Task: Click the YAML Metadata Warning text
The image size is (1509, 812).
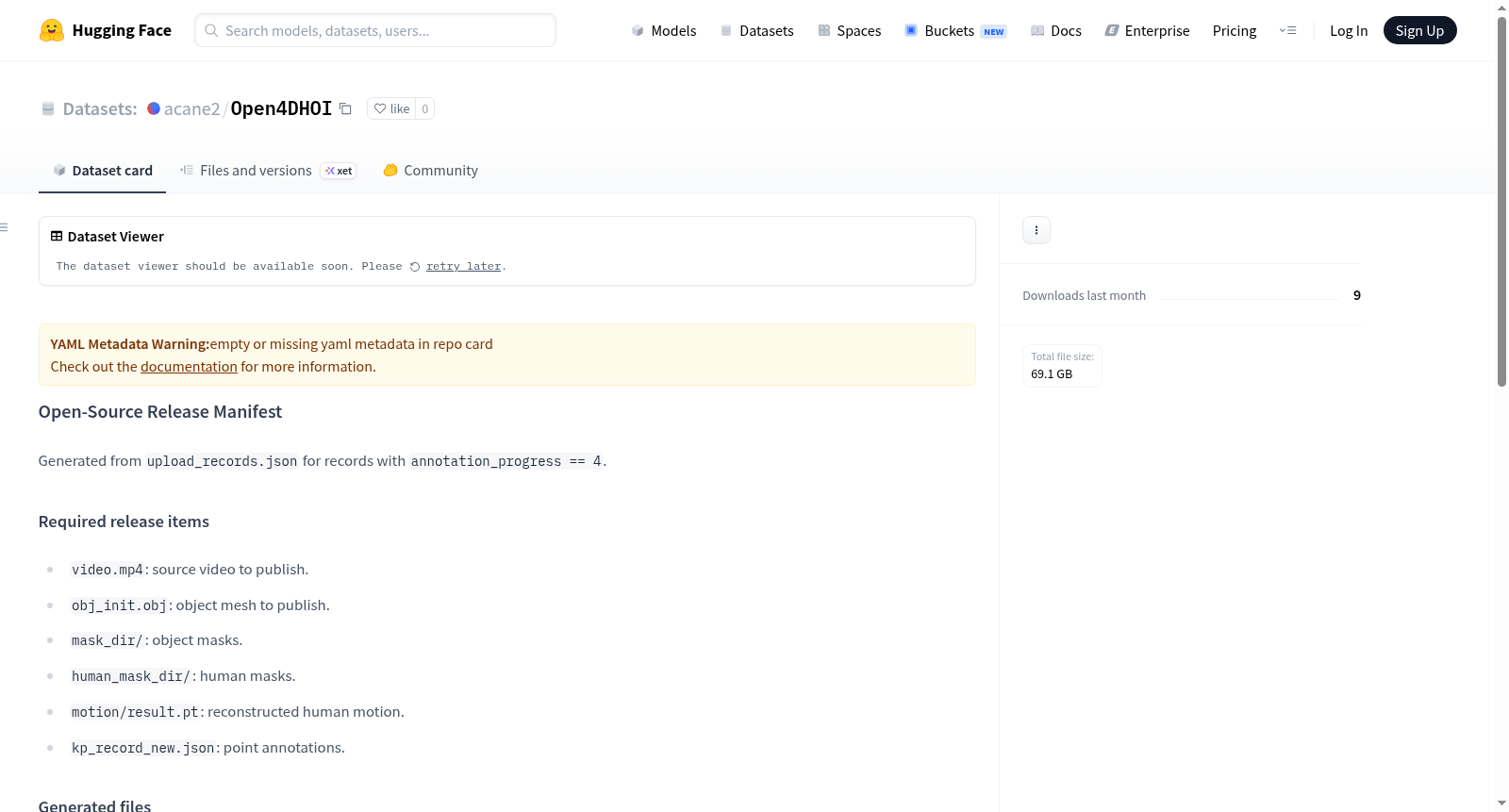Action: 130,344
